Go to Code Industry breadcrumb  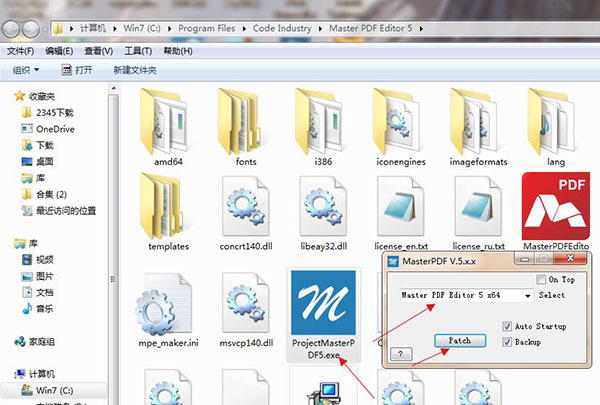click(x=282, y=29)
